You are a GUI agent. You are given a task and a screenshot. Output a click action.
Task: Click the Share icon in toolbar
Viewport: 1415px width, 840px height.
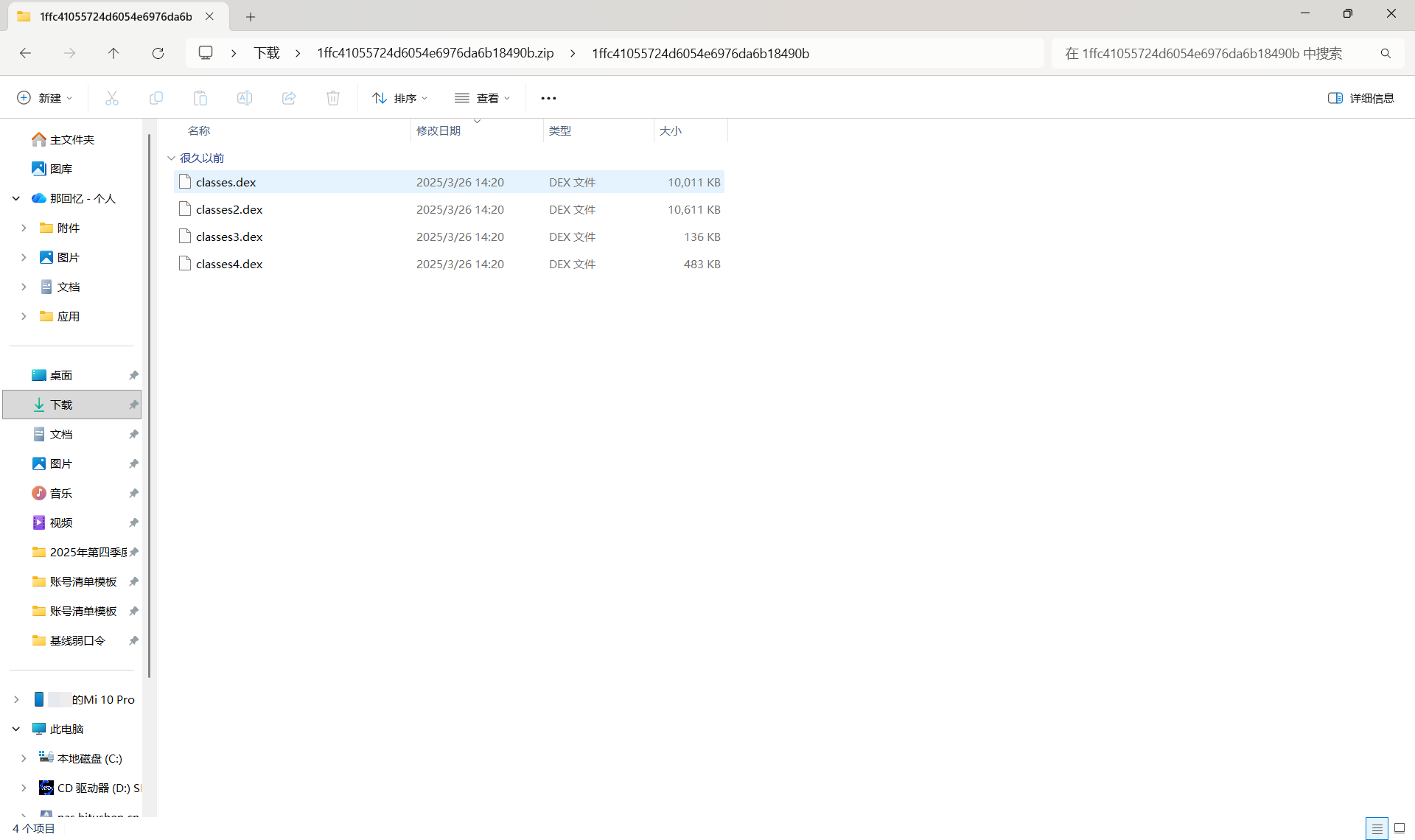[289, 98]
